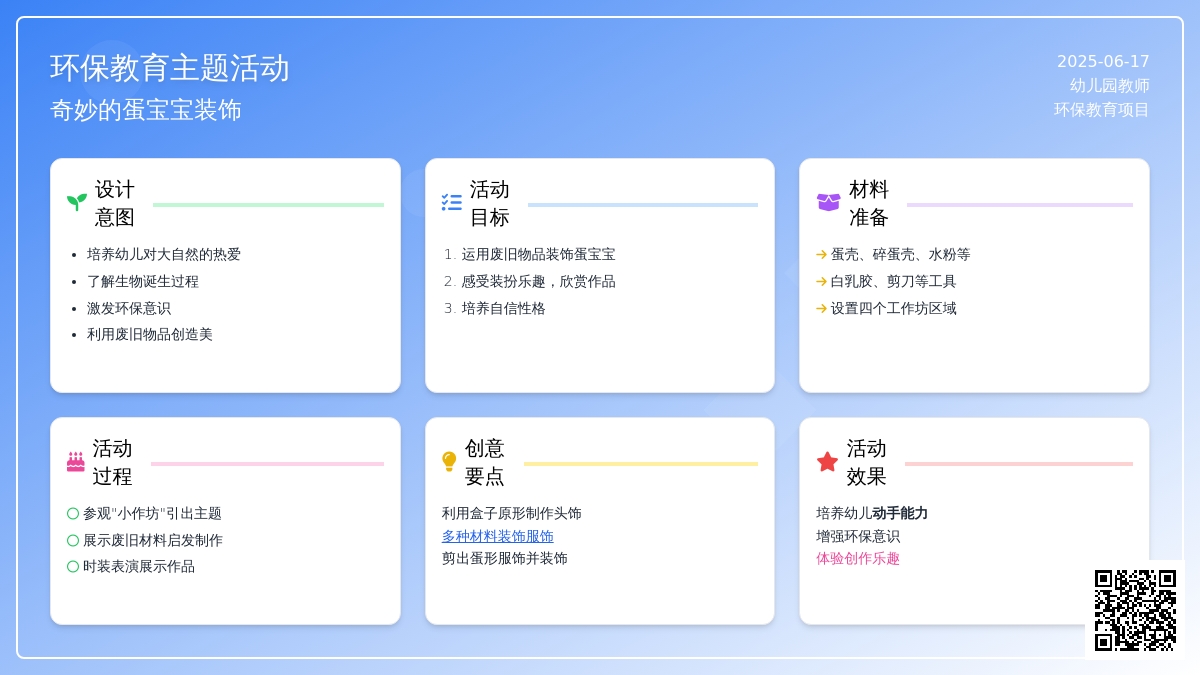Click the subtitle 奇妙的蛋宝宝装饰
1200x675 pixels.
(x=146, y=110)
